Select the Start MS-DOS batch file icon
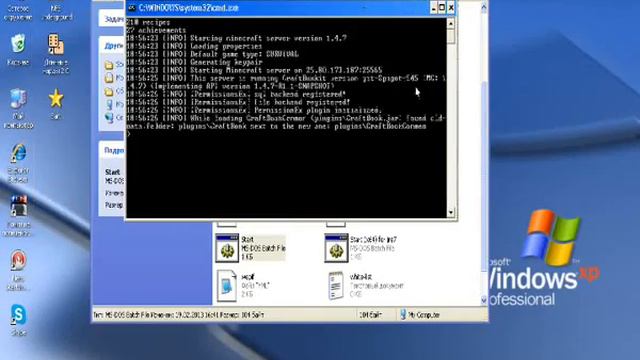640x360 pixels. [x=227, y=248]
